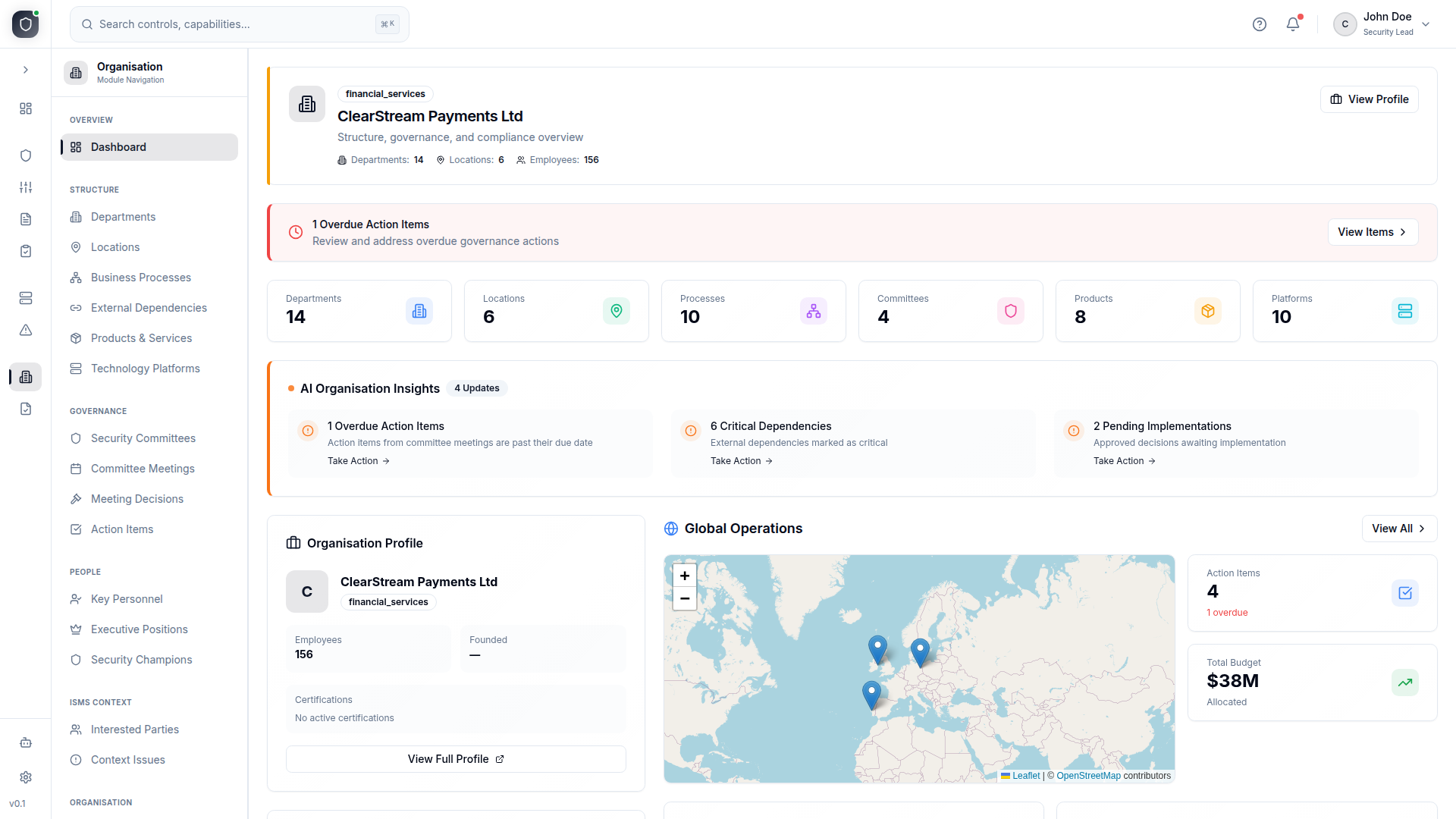Click the settings gear icon at bottom left
Screen dimensions: 1456x819
click(x=25, y=777)
